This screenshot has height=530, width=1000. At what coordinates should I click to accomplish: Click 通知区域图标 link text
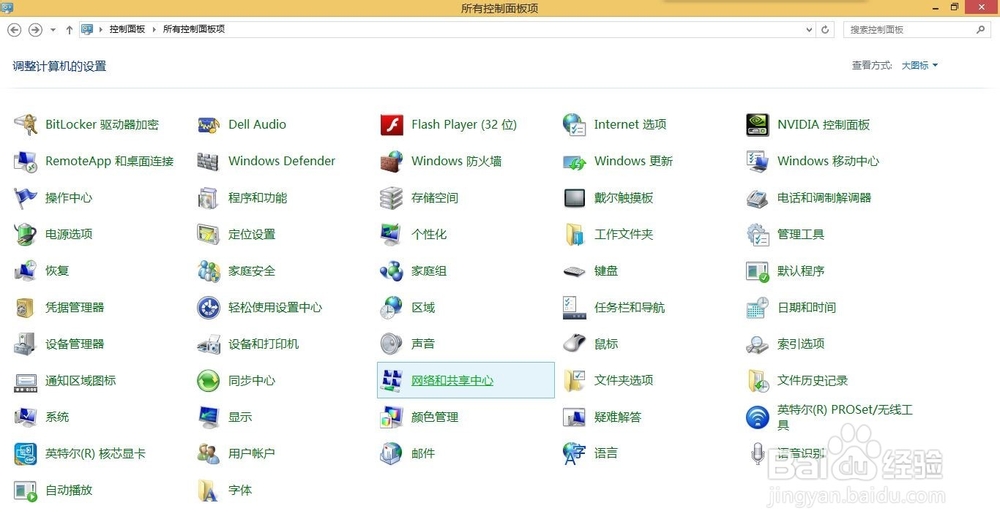(81, 380)
